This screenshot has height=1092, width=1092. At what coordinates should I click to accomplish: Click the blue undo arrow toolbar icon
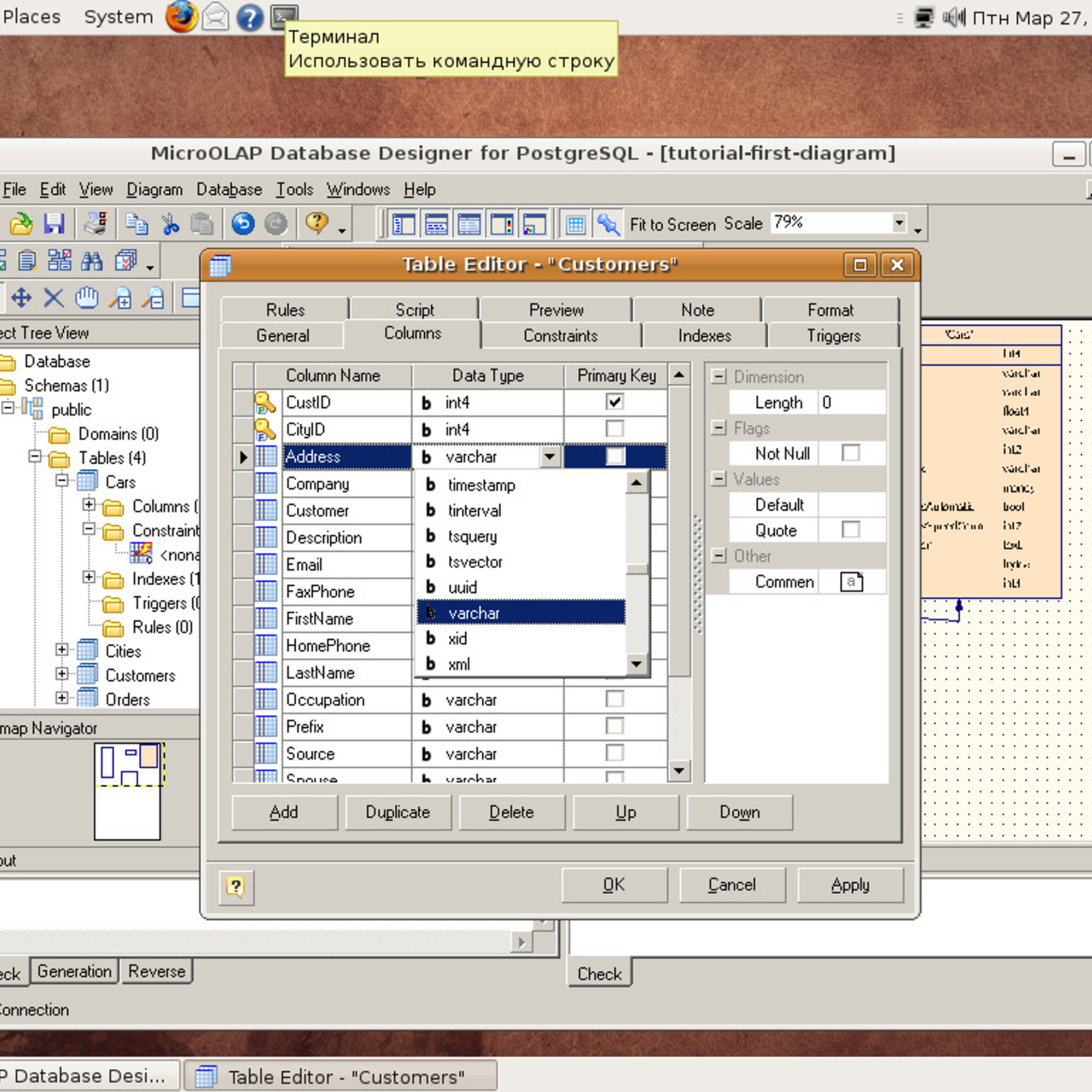tap(243, 224)
